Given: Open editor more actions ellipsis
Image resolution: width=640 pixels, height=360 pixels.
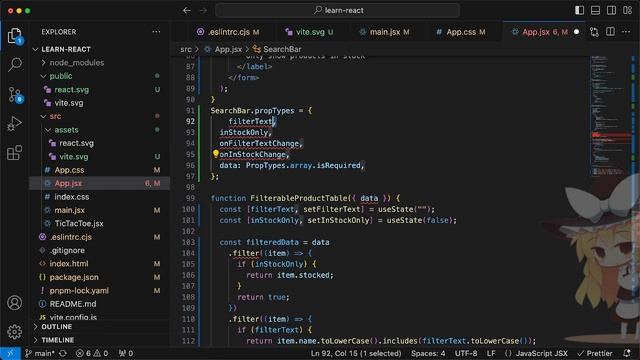Looking at the screenshot, I should (626, 32).
